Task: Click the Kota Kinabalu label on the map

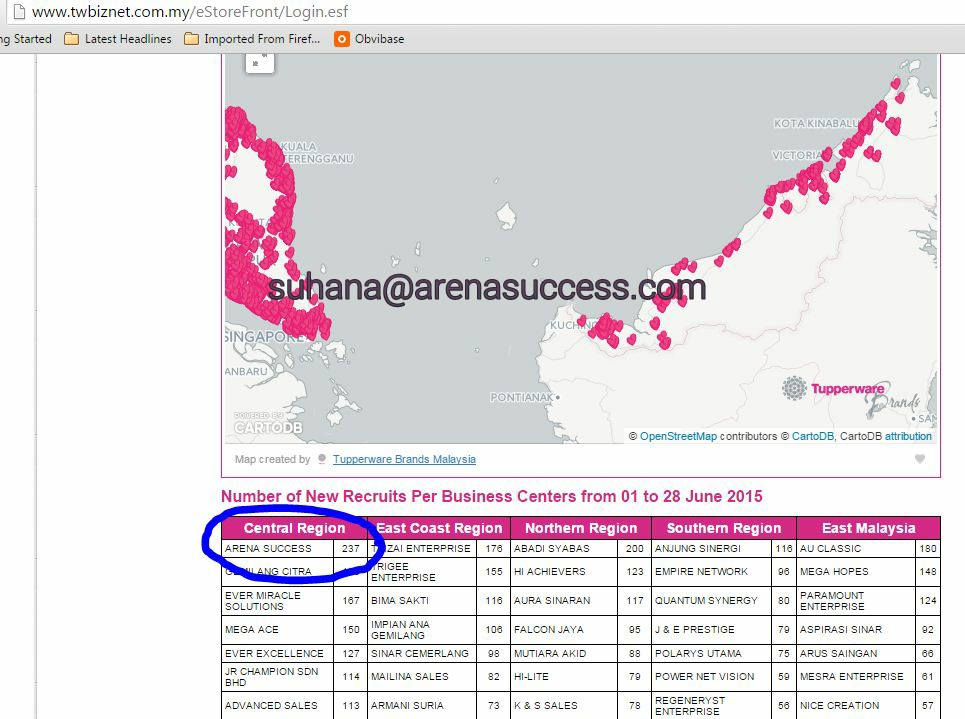Action: (816, 123)
